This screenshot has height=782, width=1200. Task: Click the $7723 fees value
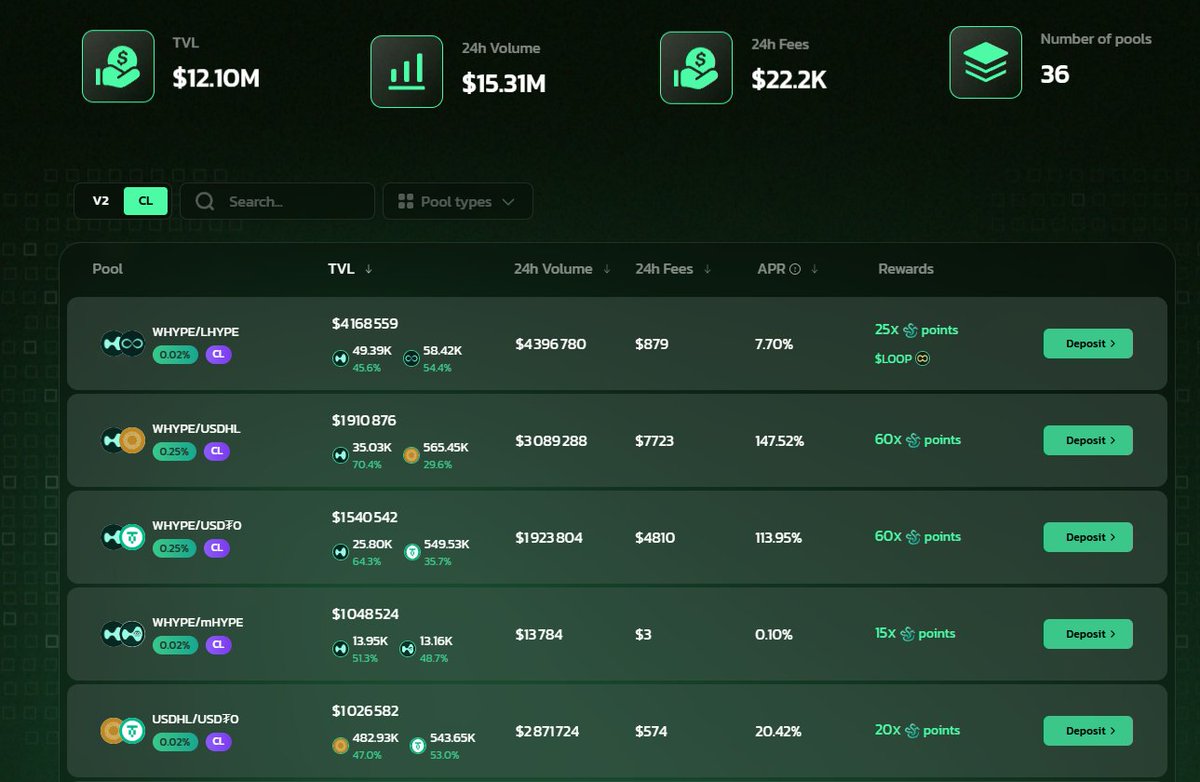click(655, 440)
